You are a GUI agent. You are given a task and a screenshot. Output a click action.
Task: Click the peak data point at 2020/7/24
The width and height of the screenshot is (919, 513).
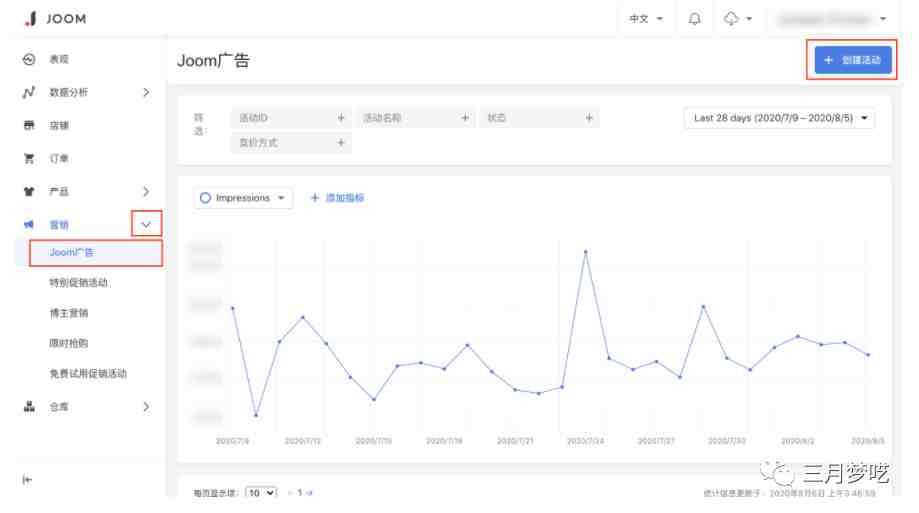point(586,252)
